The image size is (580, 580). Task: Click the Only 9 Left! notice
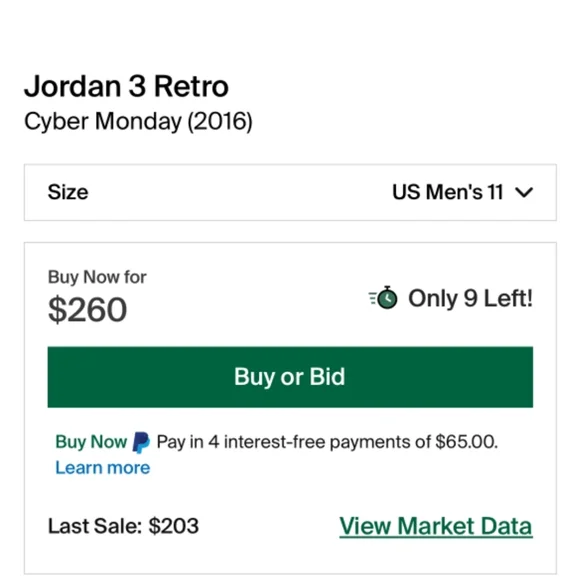point(470,298)
